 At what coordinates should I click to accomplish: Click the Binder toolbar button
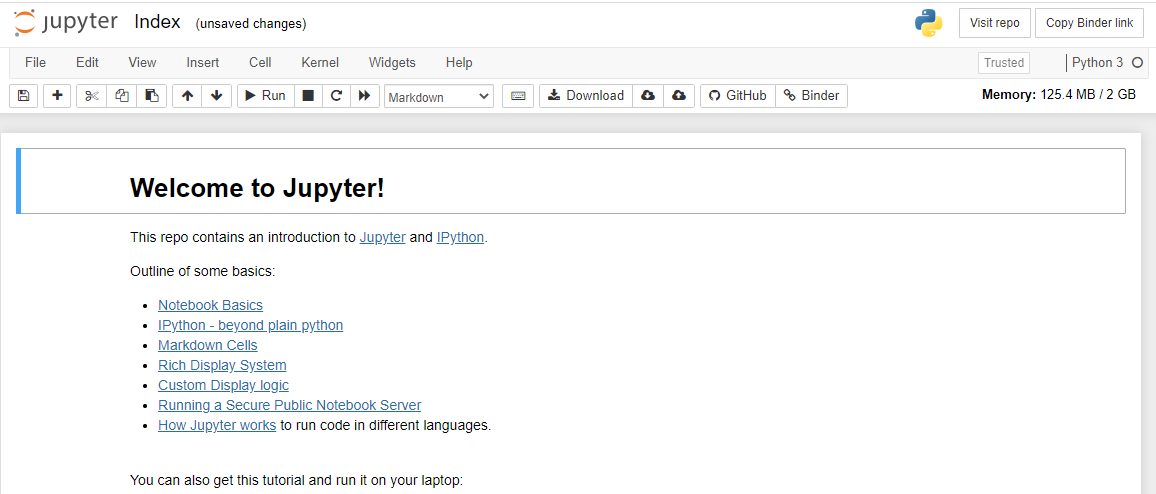tap(812, 96)
